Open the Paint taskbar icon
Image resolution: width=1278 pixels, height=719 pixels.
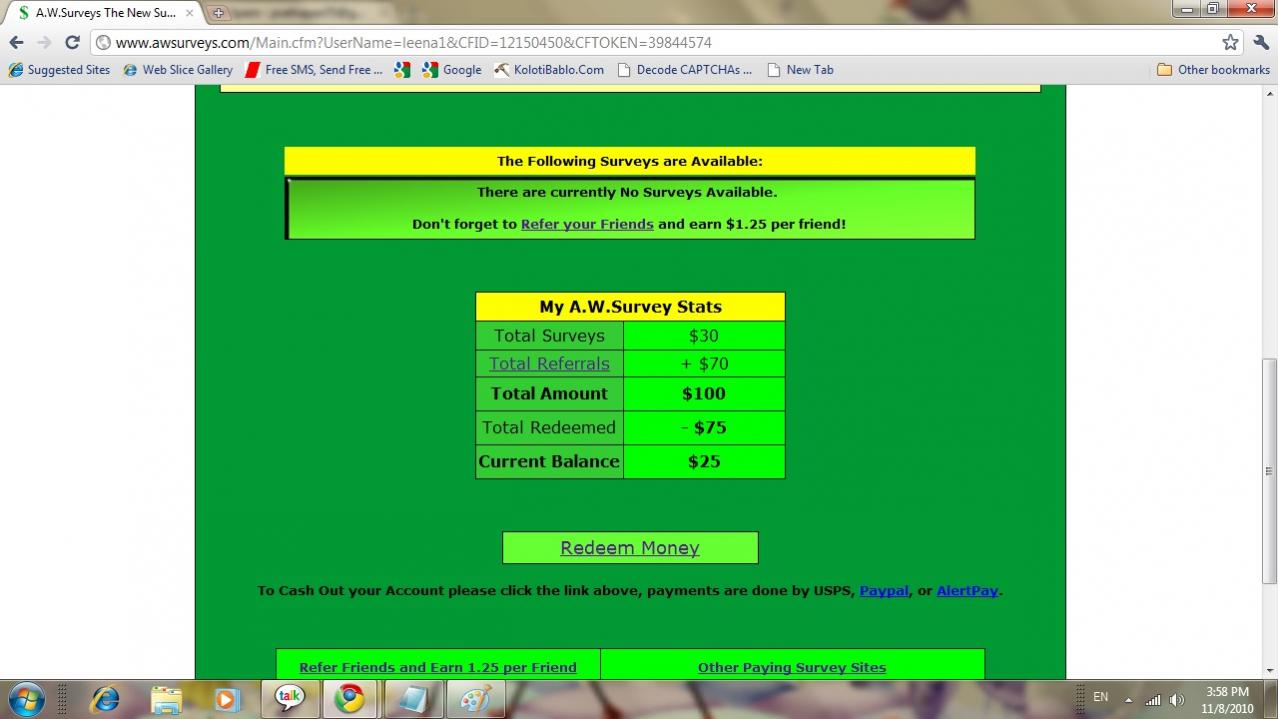pos(474,699)
